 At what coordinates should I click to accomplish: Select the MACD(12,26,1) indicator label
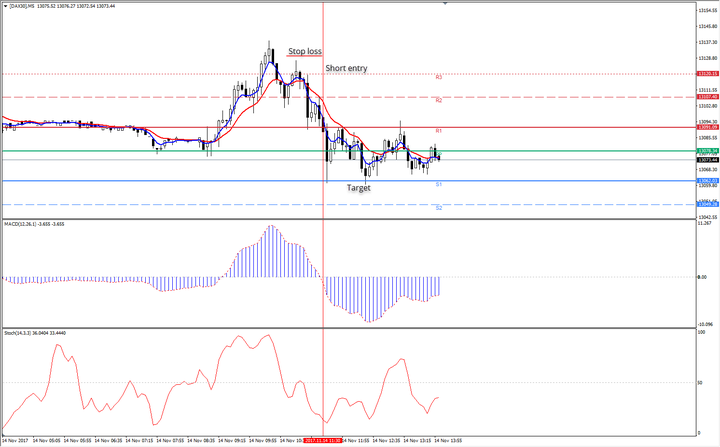click(34, 224)
